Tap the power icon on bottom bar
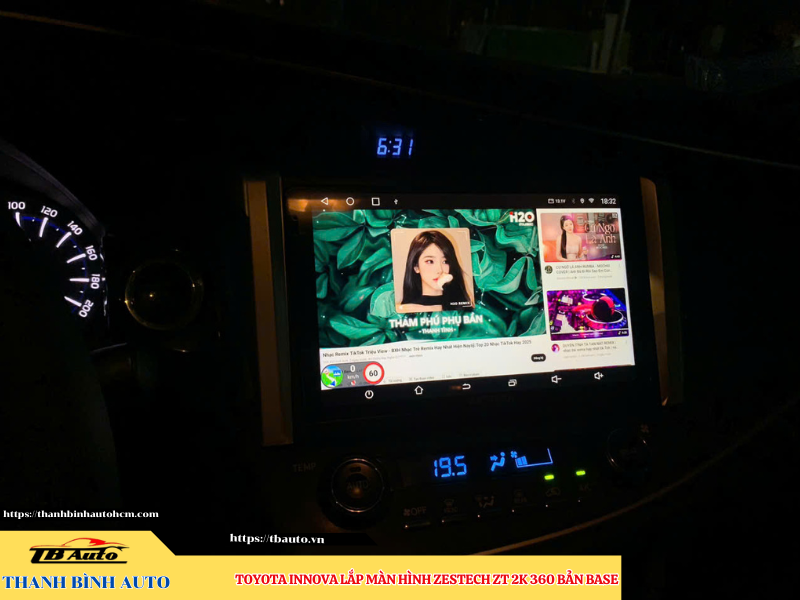 pos(369,394)
